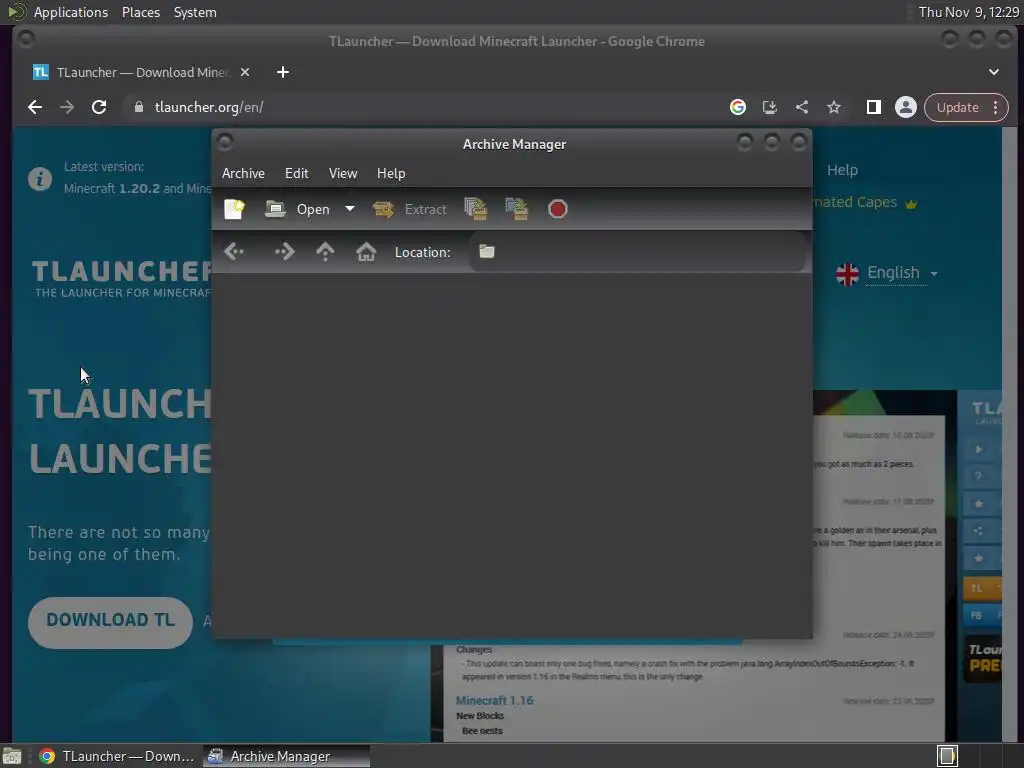Click Chrome's forward navigation arrow
This screenshot has width=1024, height=768.
pyautogui.click(x=67, y=107)
